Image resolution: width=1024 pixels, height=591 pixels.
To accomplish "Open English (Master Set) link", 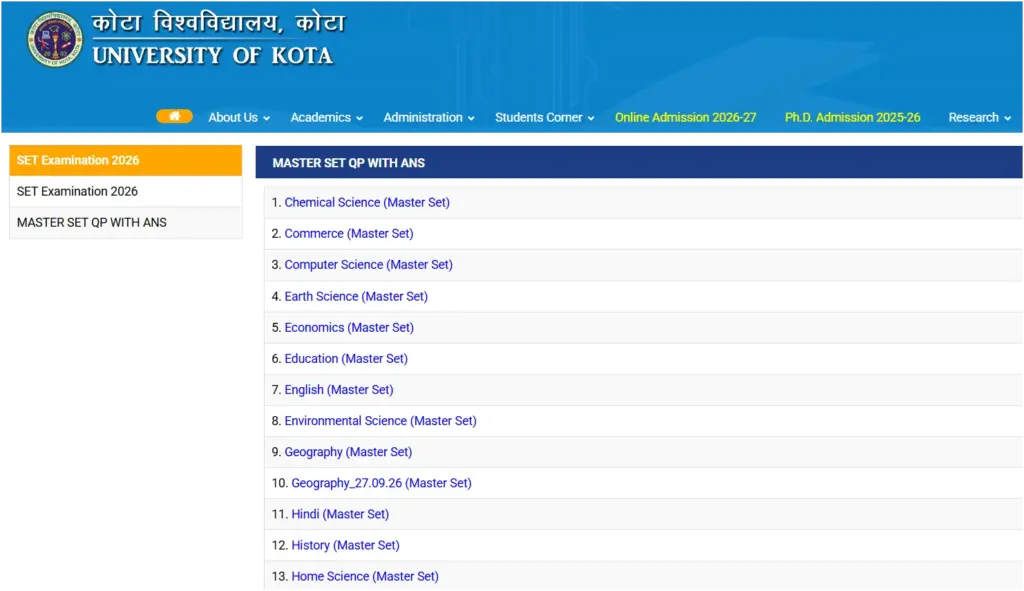I will [x=339, y=390].
